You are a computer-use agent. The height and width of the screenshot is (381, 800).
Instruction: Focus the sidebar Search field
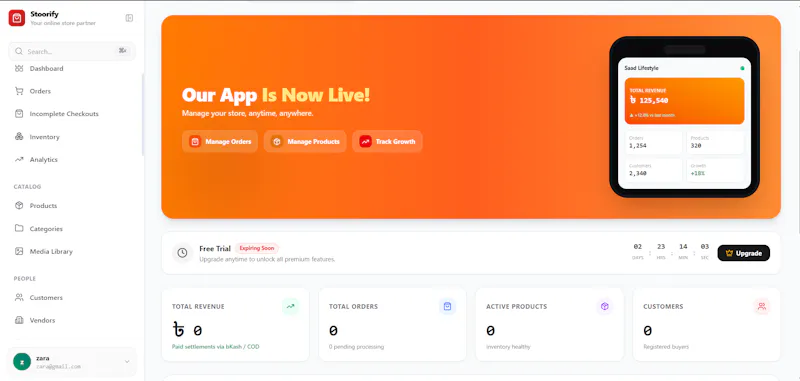click(x=72, y=51)
